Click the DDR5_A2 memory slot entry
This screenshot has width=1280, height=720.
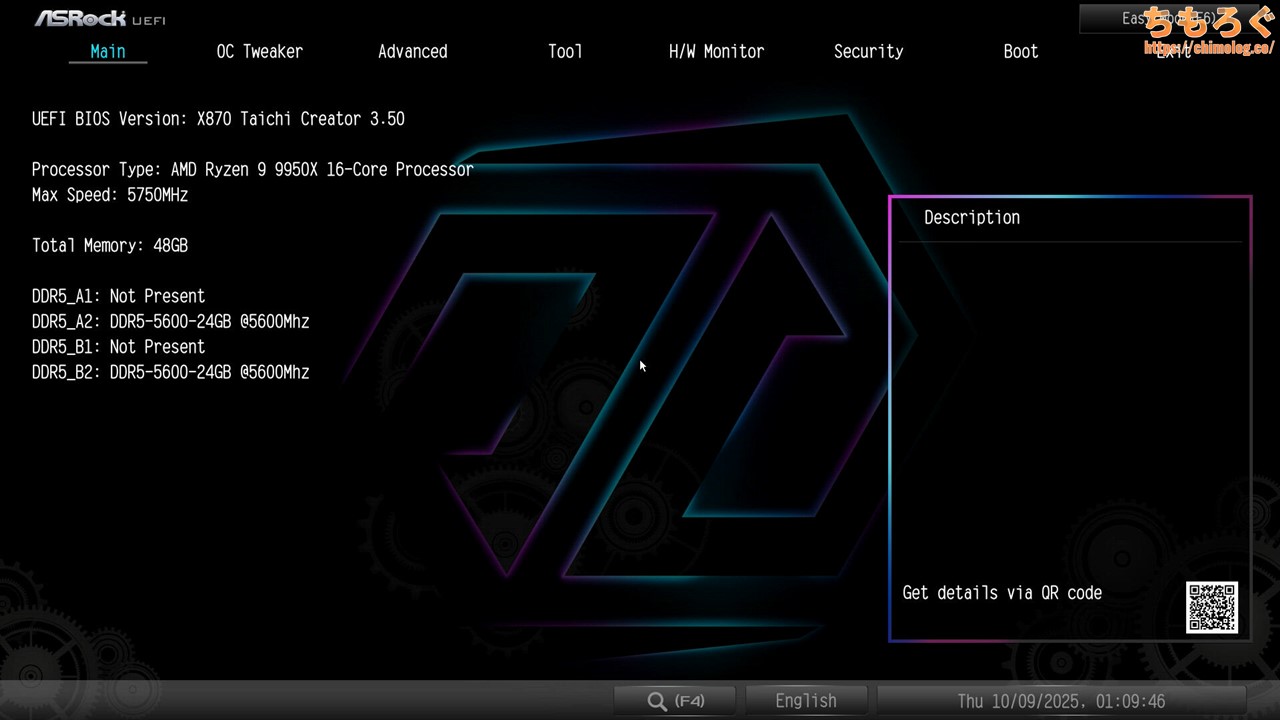(x=170, y=322)
